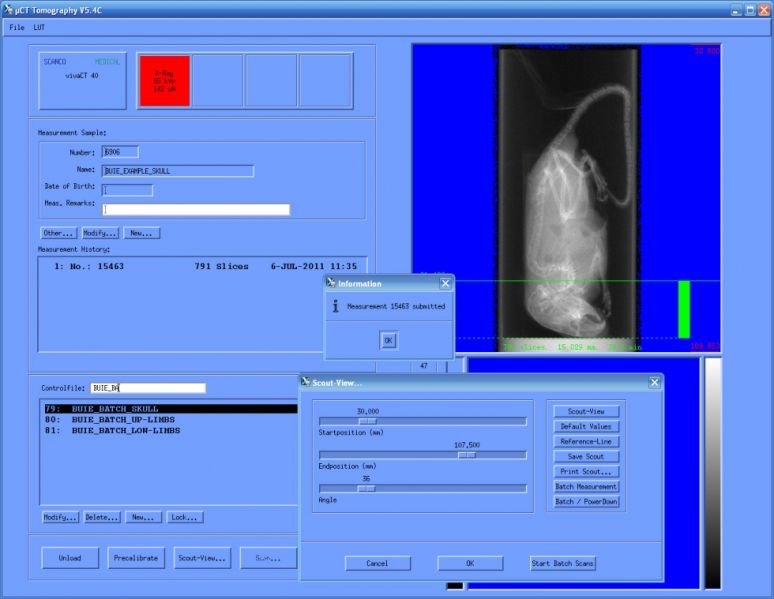The height and width of the screenshot is (599, 774).
Task: Maximize the µCT Tomography window
Action: click(750, 10)
